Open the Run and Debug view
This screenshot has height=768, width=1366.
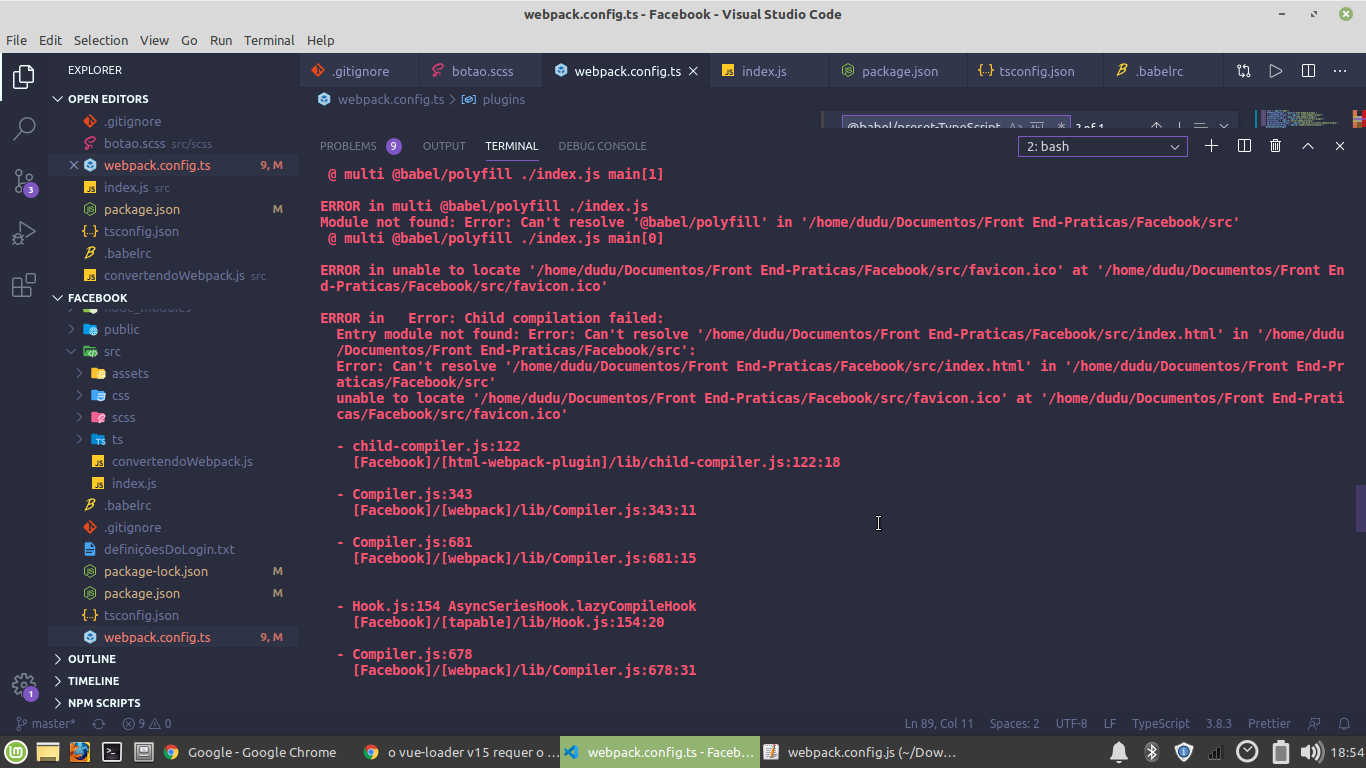(x=24, y=234)
